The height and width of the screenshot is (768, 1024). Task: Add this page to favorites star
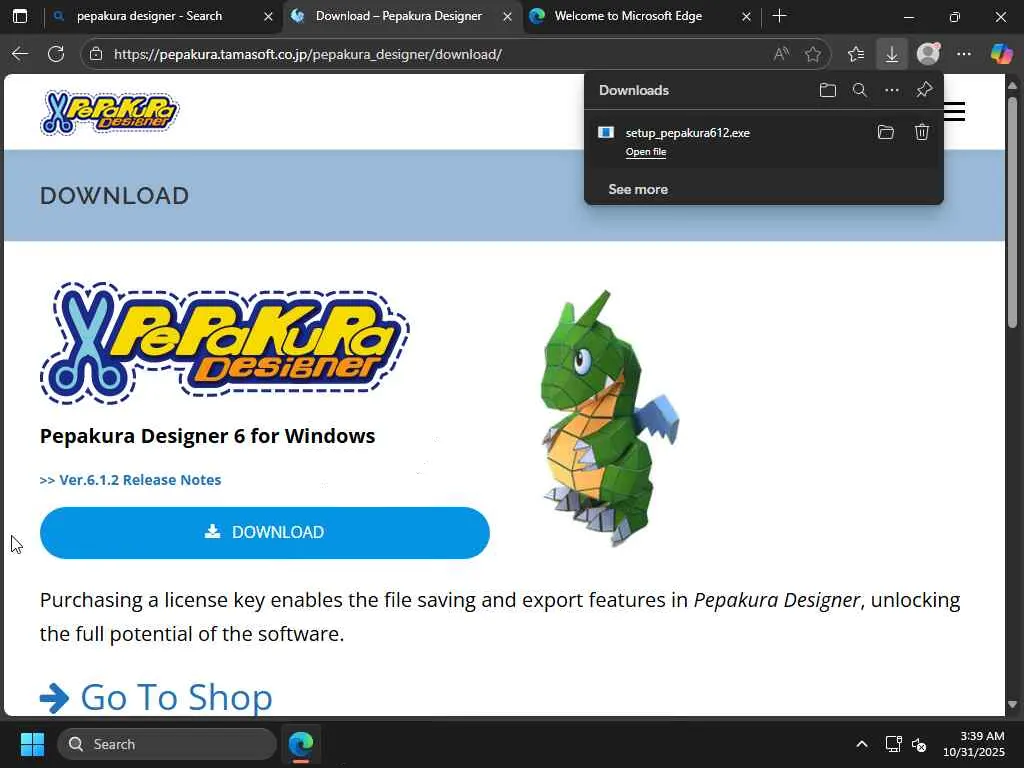(812, 54)
